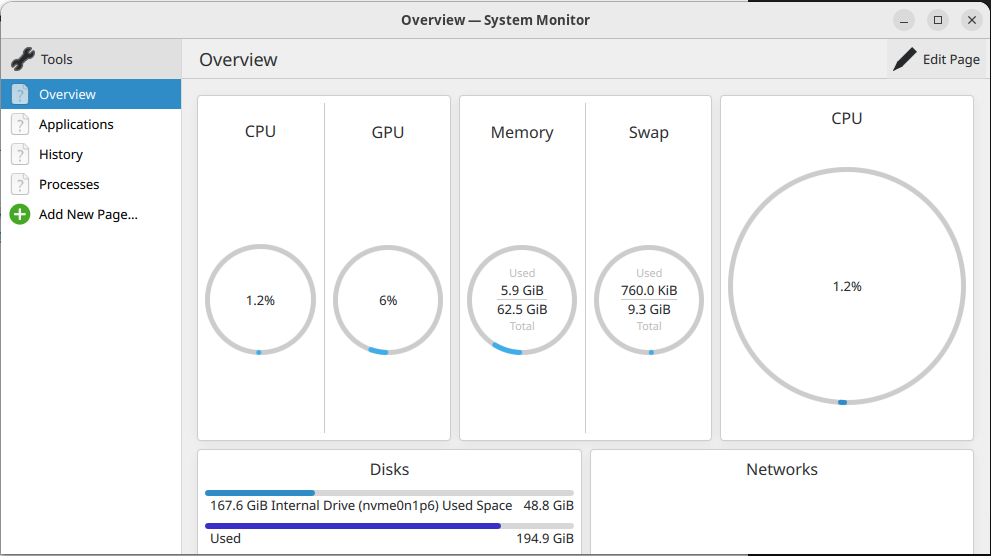Click the History page icon
The width and height of the screenshot is (991, 556).
point(20,154)
